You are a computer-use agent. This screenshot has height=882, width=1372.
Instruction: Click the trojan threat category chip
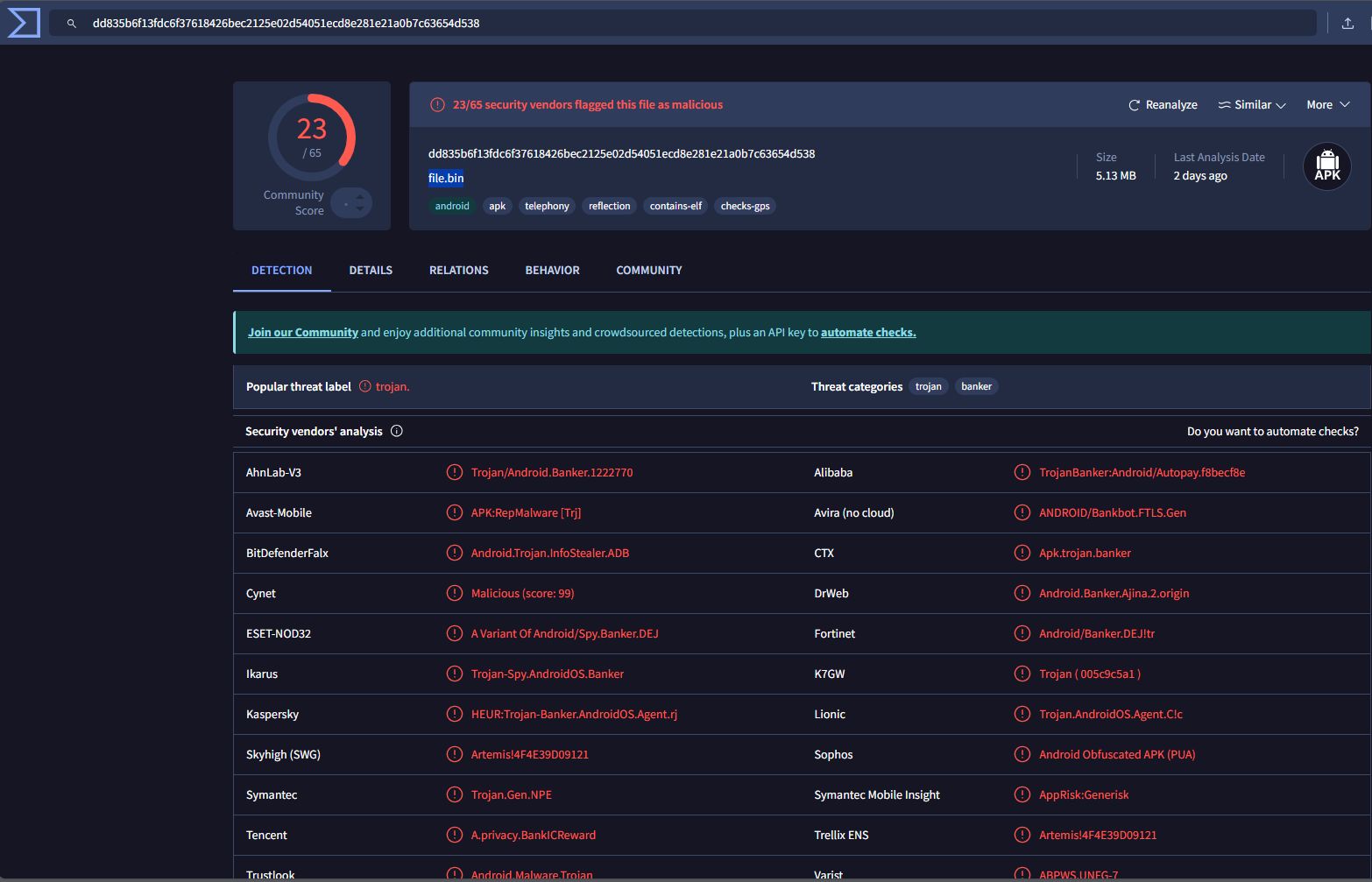929,386
